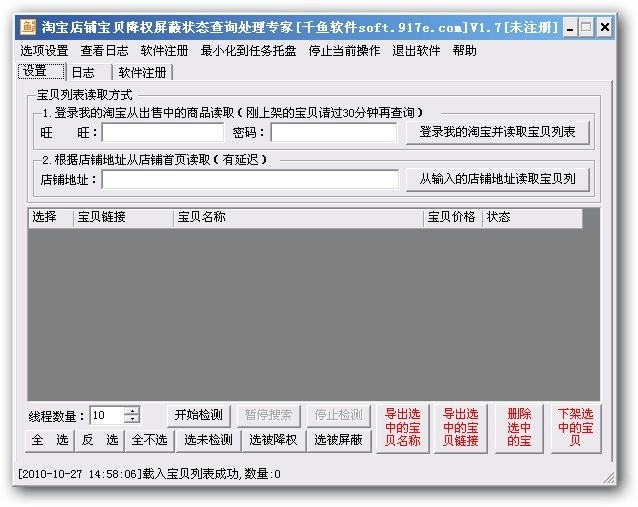638x507 pixels.
Task: Sort by 宝贝名称 column header
Action: click(x=298, y=217)
